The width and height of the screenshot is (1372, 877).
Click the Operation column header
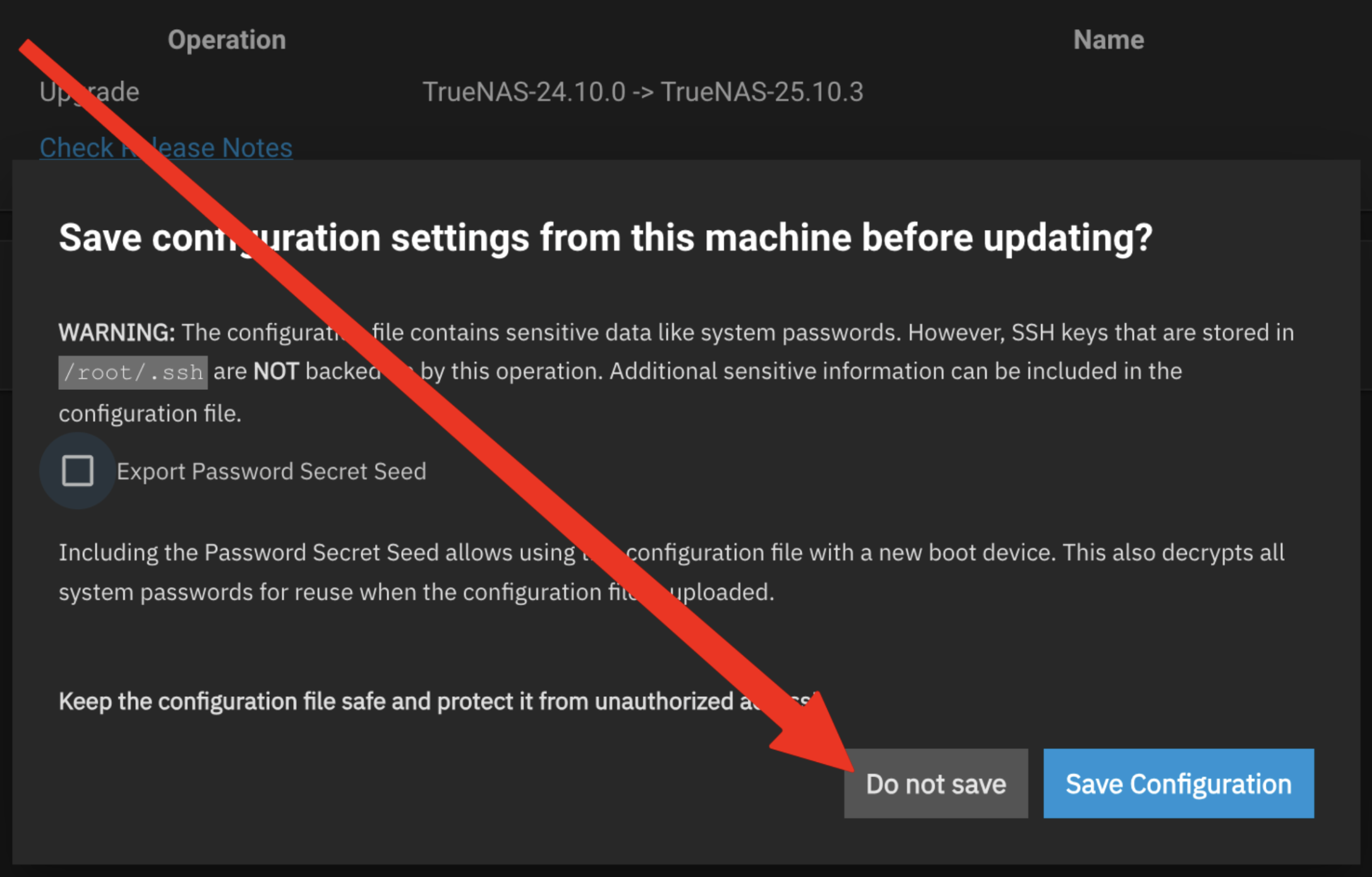click(x=226, y=40)
